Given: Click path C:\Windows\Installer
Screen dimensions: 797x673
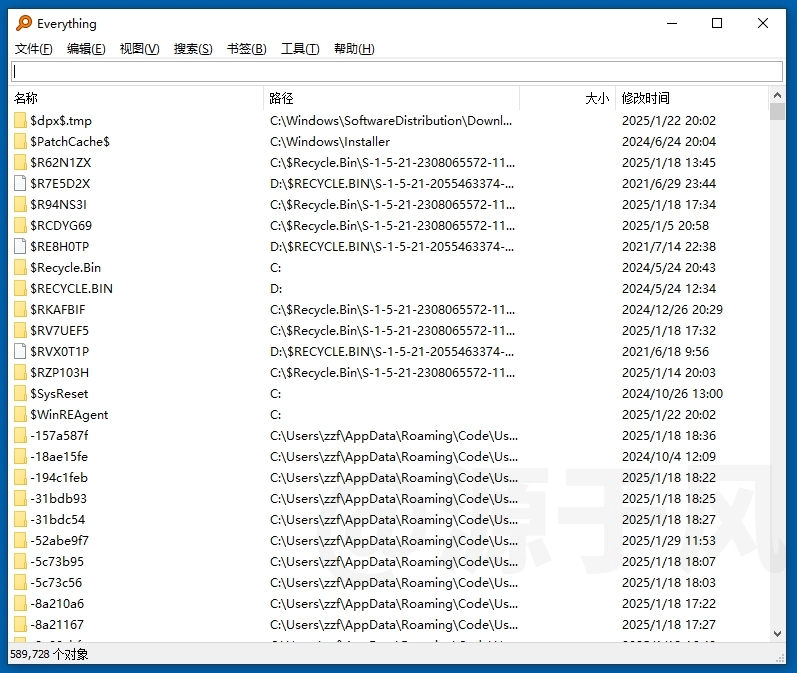Looking at the screenshot, I should coord(330,142).
